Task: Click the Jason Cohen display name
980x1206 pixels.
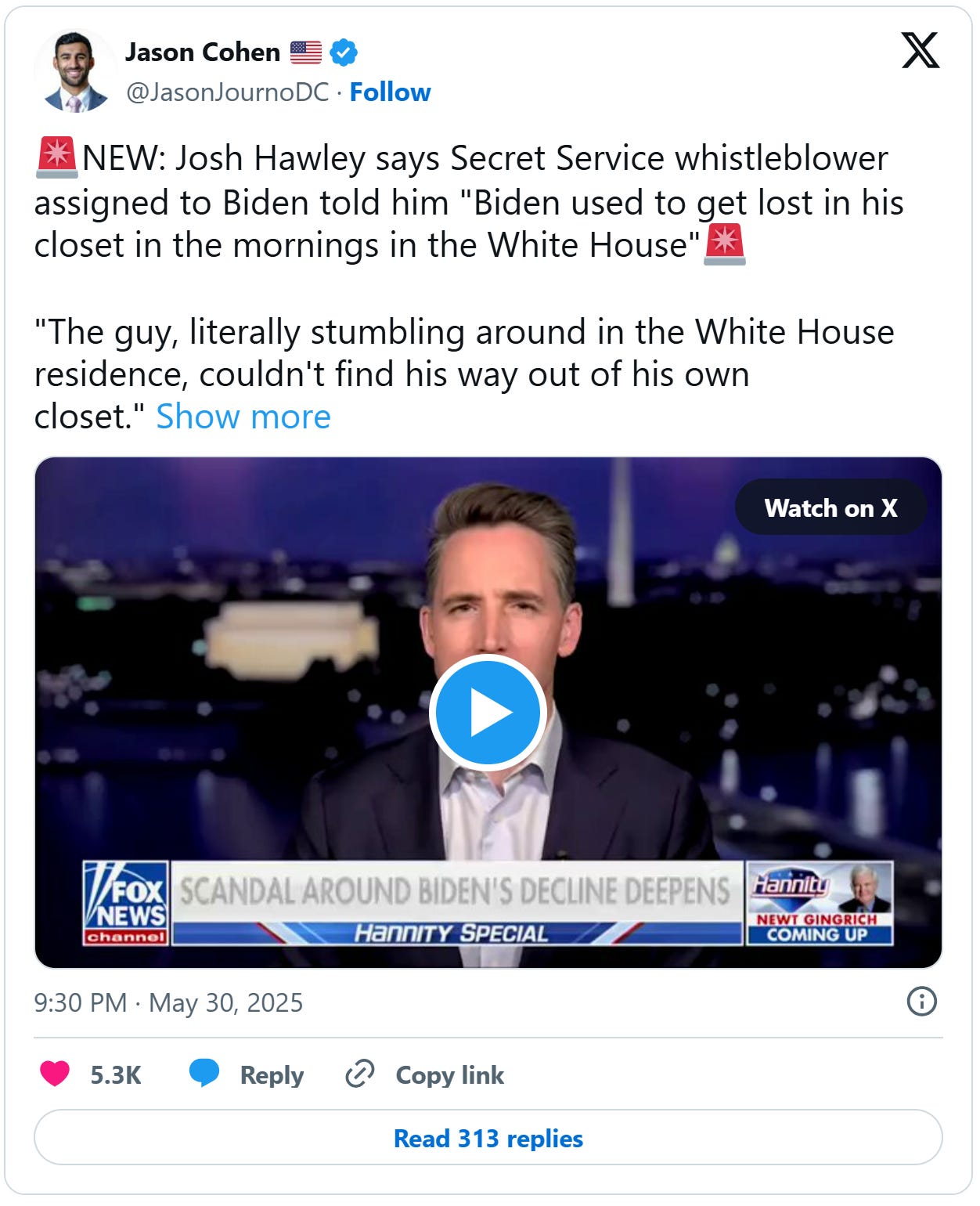Action: [203, 52]
